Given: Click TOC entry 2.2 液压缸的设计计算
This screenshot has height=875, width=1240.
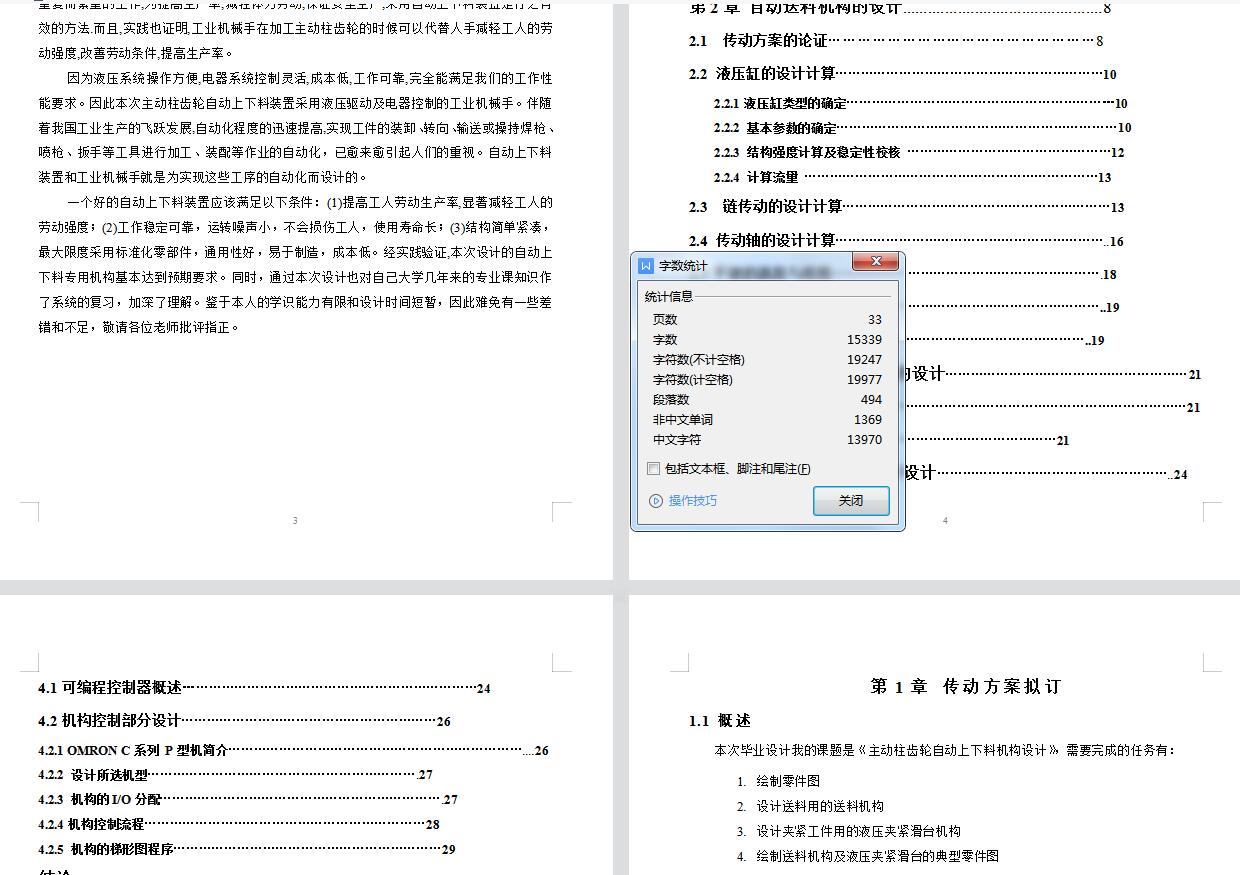Looking at the screenshot, I should click(903, 74).
